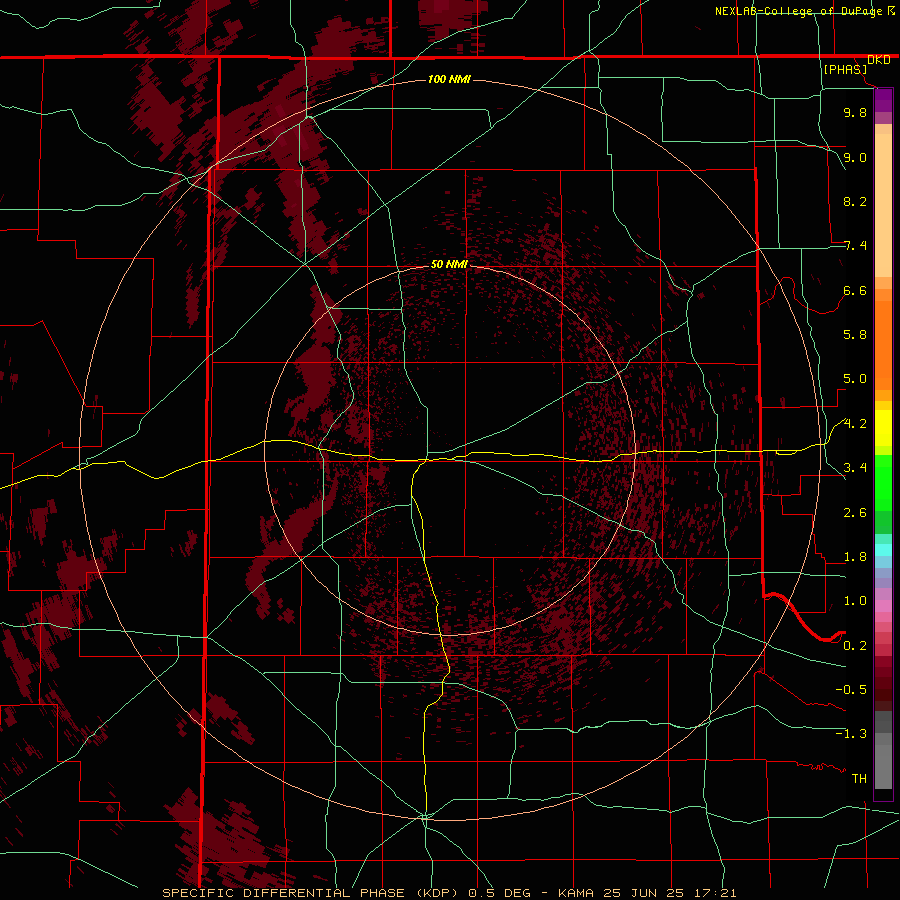Screen dimensions: 900x900
Task: Click the 8.2 scale value
Action: [855, 202]
